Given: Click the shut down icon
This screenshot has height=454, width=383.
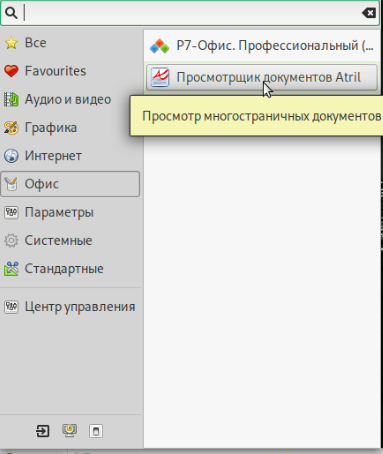Looking at the screenshot, I should pos(96,431).
